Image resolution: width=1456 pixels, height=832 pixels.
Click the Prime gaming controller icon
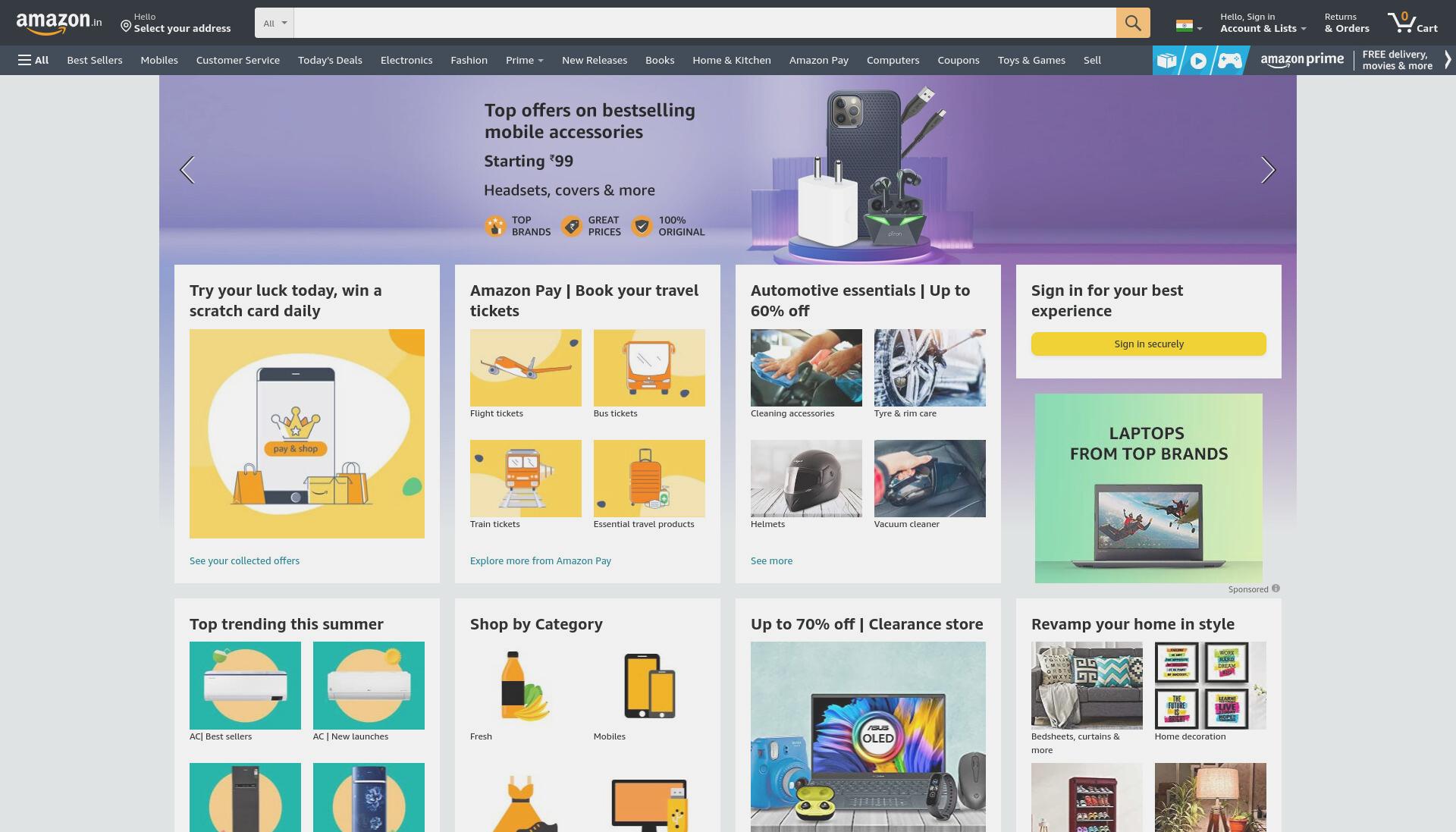[1230, 61]
